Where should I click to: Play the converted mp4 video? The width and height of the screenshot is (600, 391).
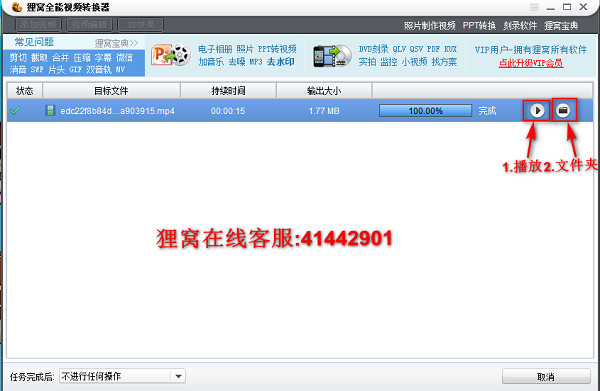tap(537, 111)
